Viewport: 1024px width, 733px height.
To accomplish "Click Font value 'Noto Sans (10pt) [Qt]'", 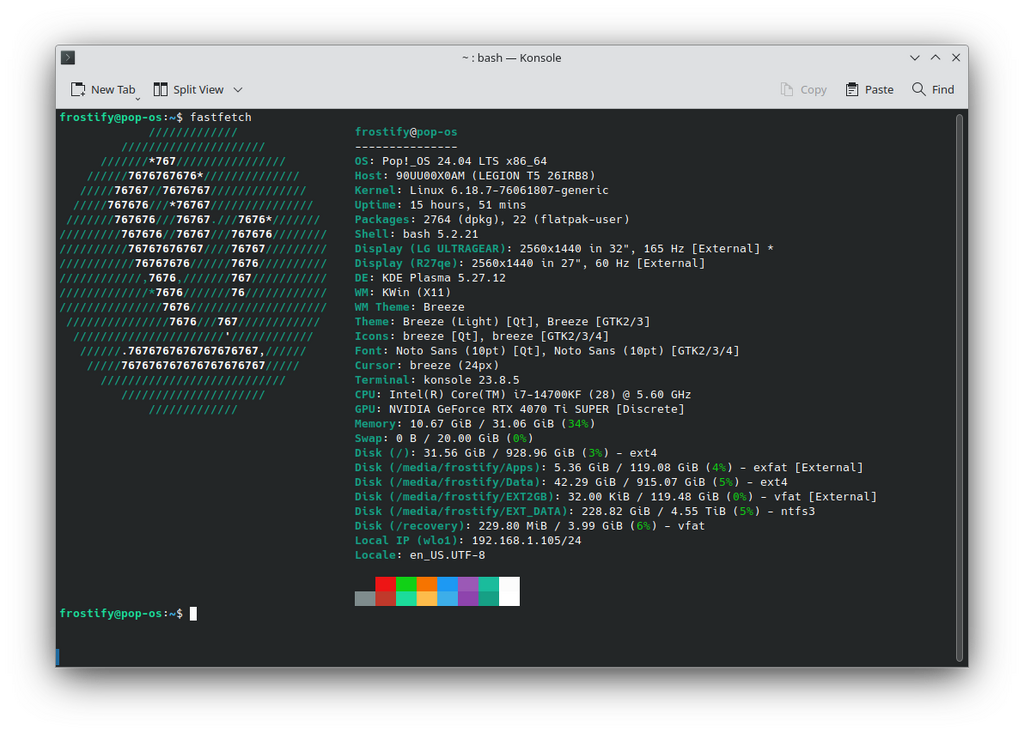I will click(468, 350).
